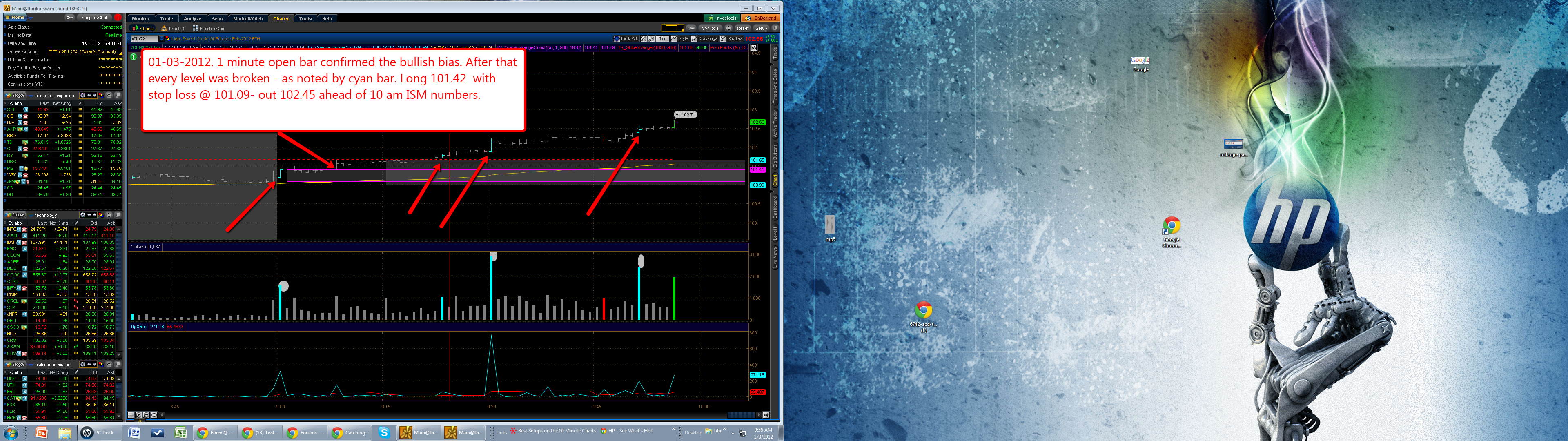Image resolution: width=1568 pixels, height=441 pixels.
Task: Open the wrench settings icon beside Support/Chat
Action: (70, 18)
